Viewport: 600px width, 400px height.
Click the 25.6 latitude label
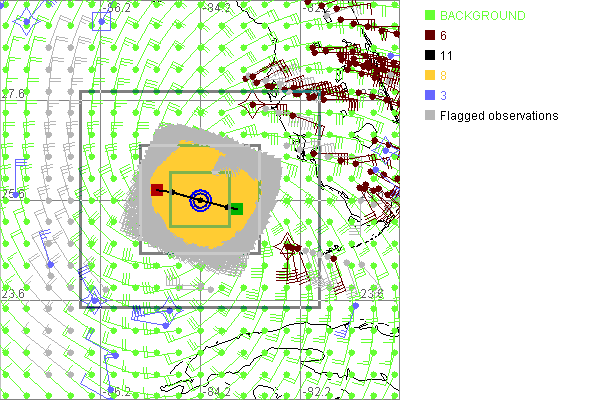tap(12, 194)
